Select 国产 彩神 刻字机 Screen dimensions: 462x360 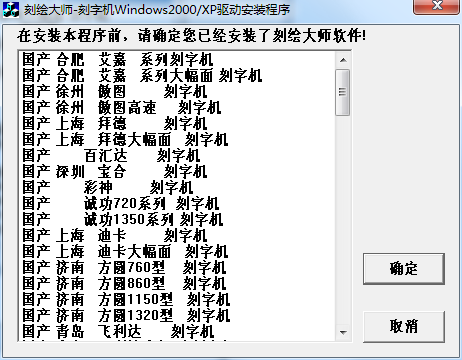tap(177, 188)
